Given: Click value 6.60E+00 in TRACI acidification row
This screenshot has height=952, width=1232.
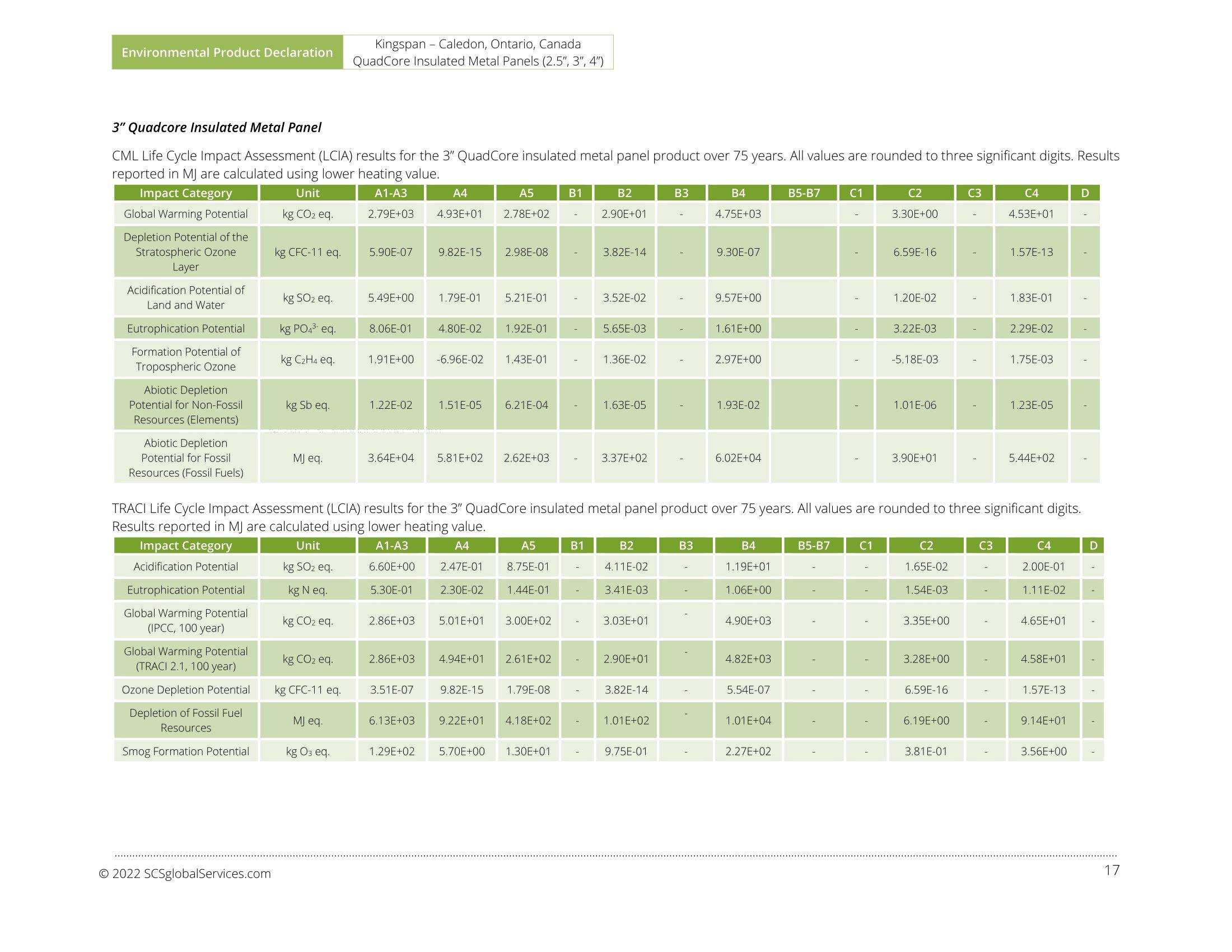Looking at the screenshot, I should tap(391, 566).
